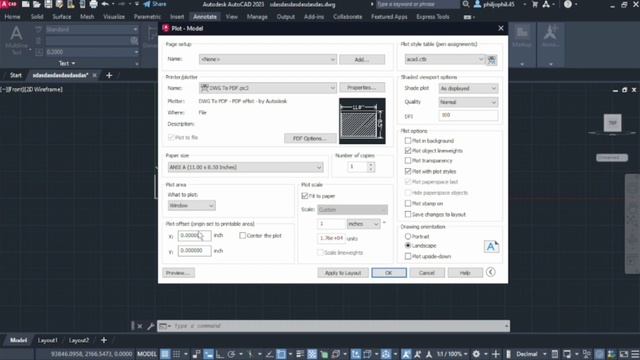
Task: Open the Help question mark icon
Action: (568, 4)
